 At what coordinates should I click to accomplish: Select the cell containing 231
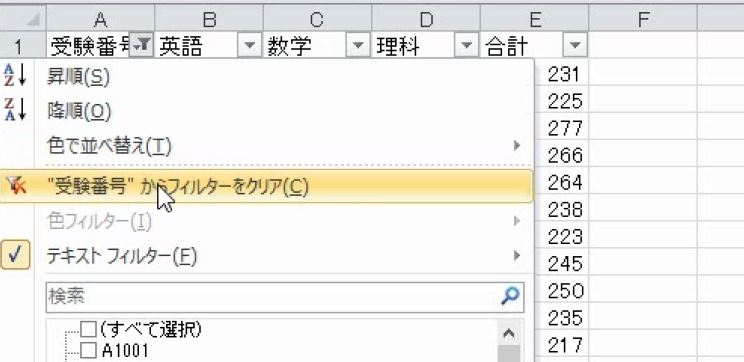tap(561, 73)
